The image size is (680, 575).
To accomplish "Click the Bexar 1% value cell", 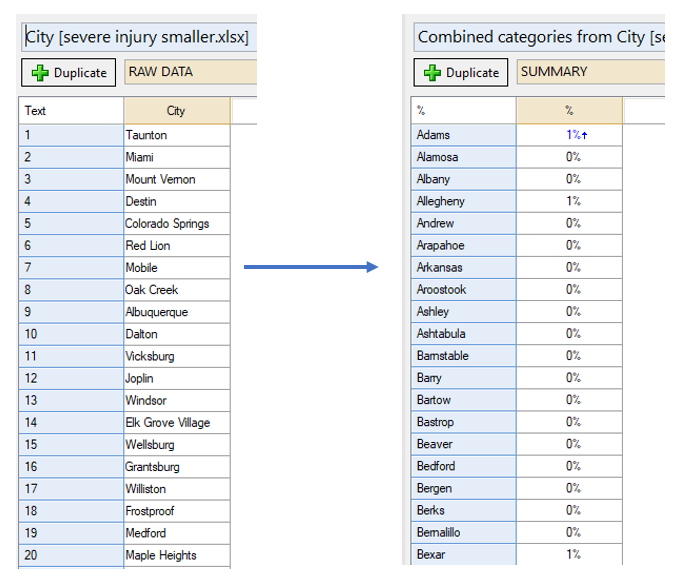I will pyautogui.click(x=569, y=555).
